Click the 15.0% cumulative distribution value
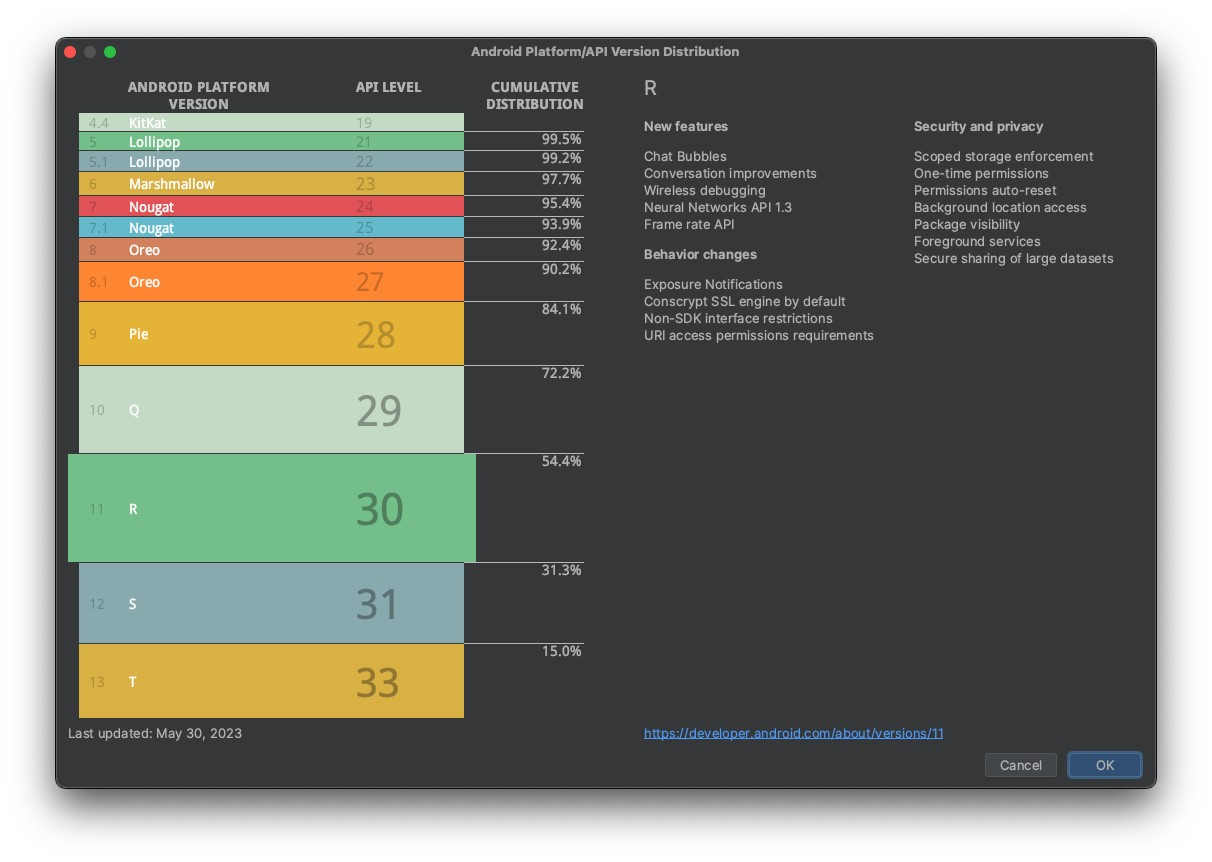The image size is (1212, 862). 561,651
